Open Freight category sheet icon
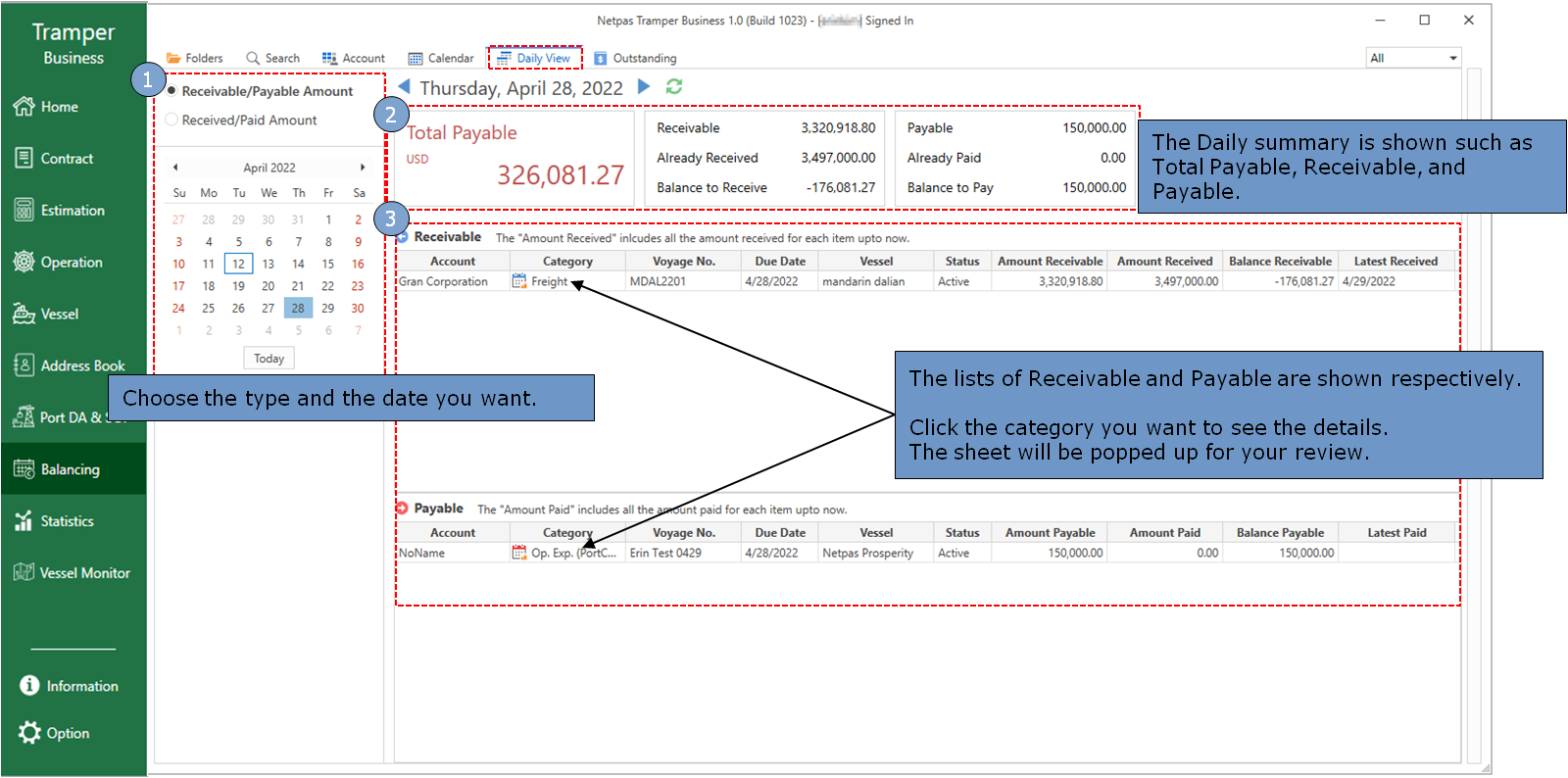1568x778 pixels. (519, 281)
